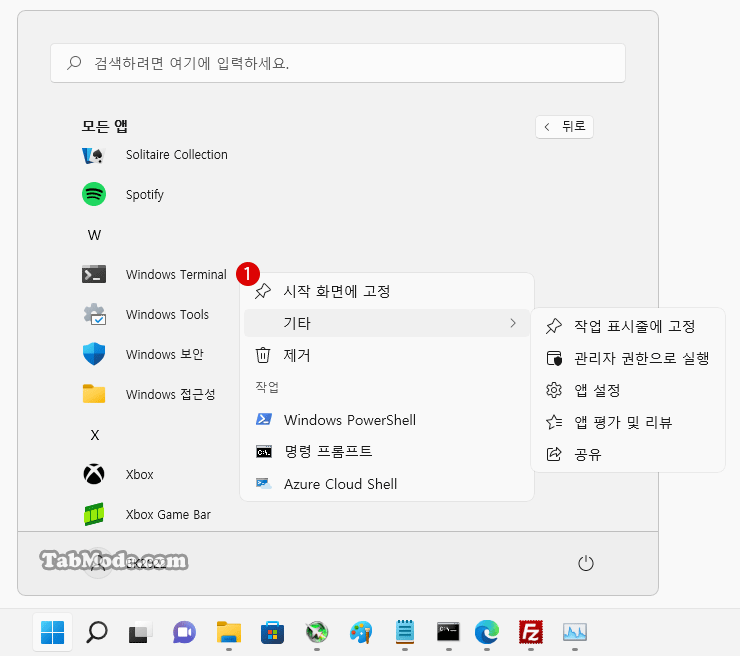Open Microsoft Edge on taskbar
Image resolution: width=740 pixels, height=656 pixels.
[x=487, y=632]
